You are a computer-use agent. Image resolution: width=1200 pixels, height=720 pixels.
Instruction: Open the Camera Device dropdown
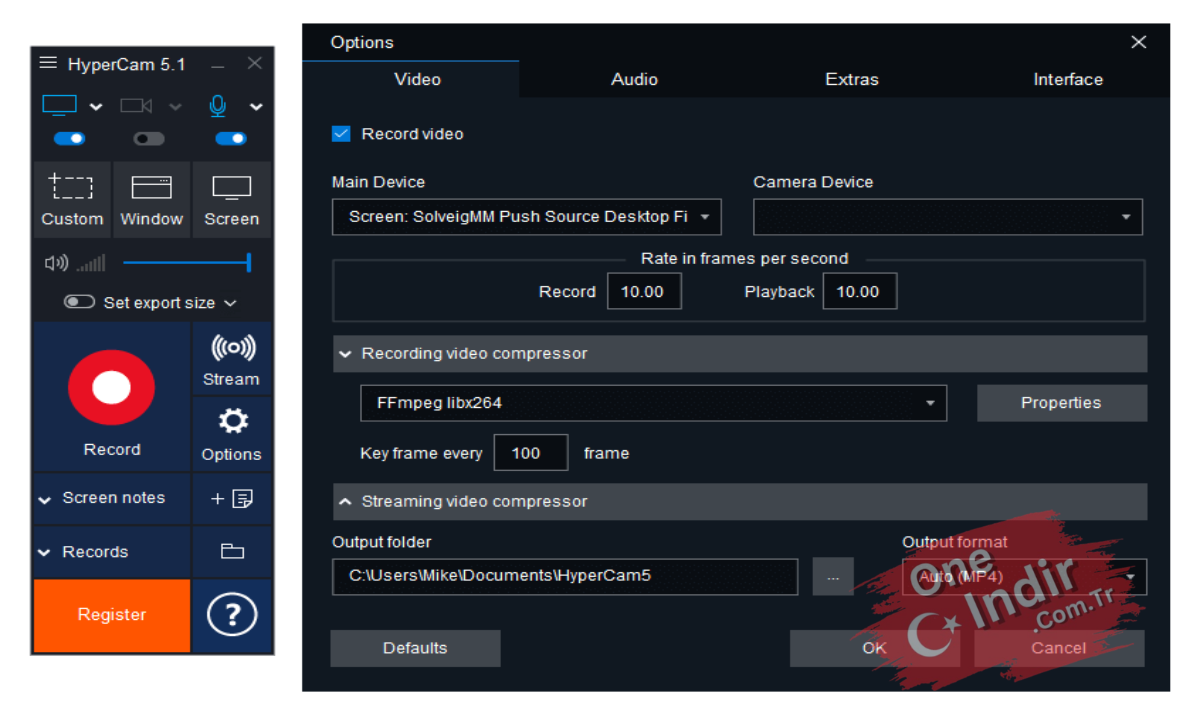pos(947,217)
